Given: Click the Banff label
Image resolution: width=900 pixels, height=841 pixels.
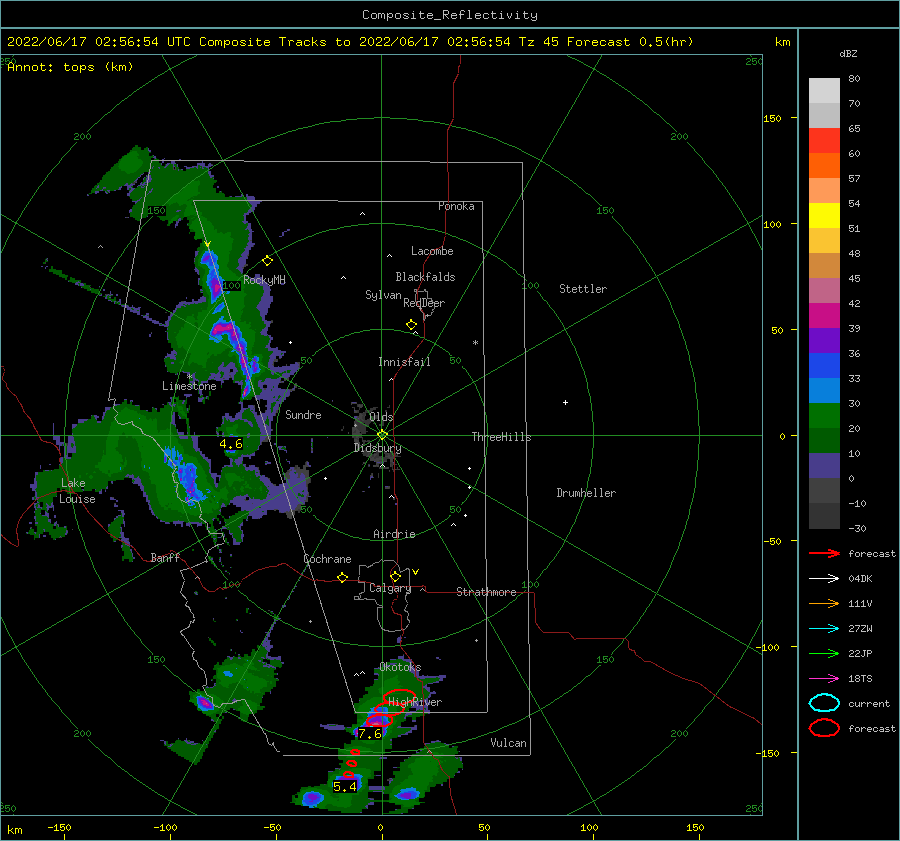Looking at the screenshot, I should [165, 558].
